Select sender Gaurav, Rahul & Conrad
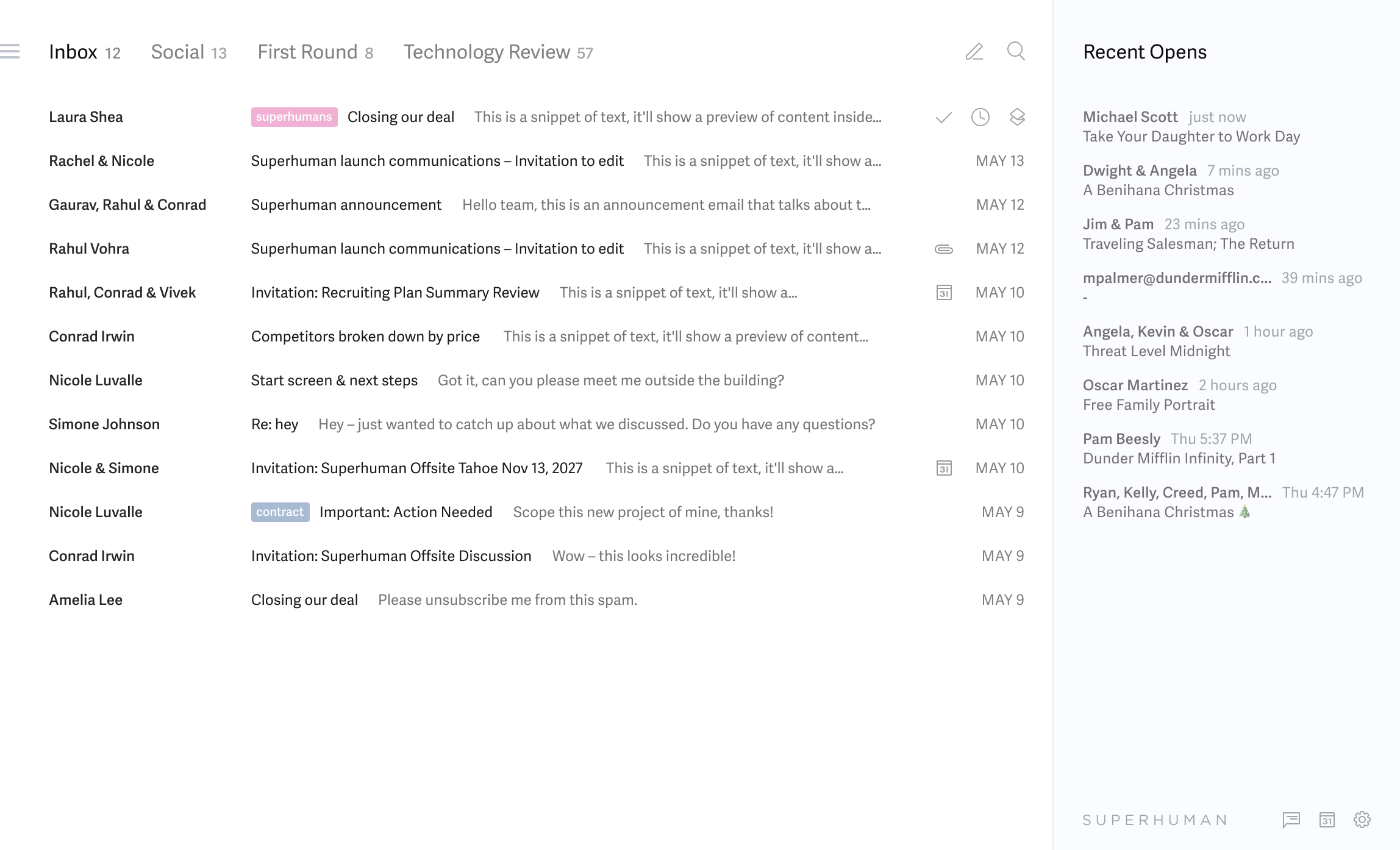The width and height of the screenshot is (1400, 850). click(127, 205)
